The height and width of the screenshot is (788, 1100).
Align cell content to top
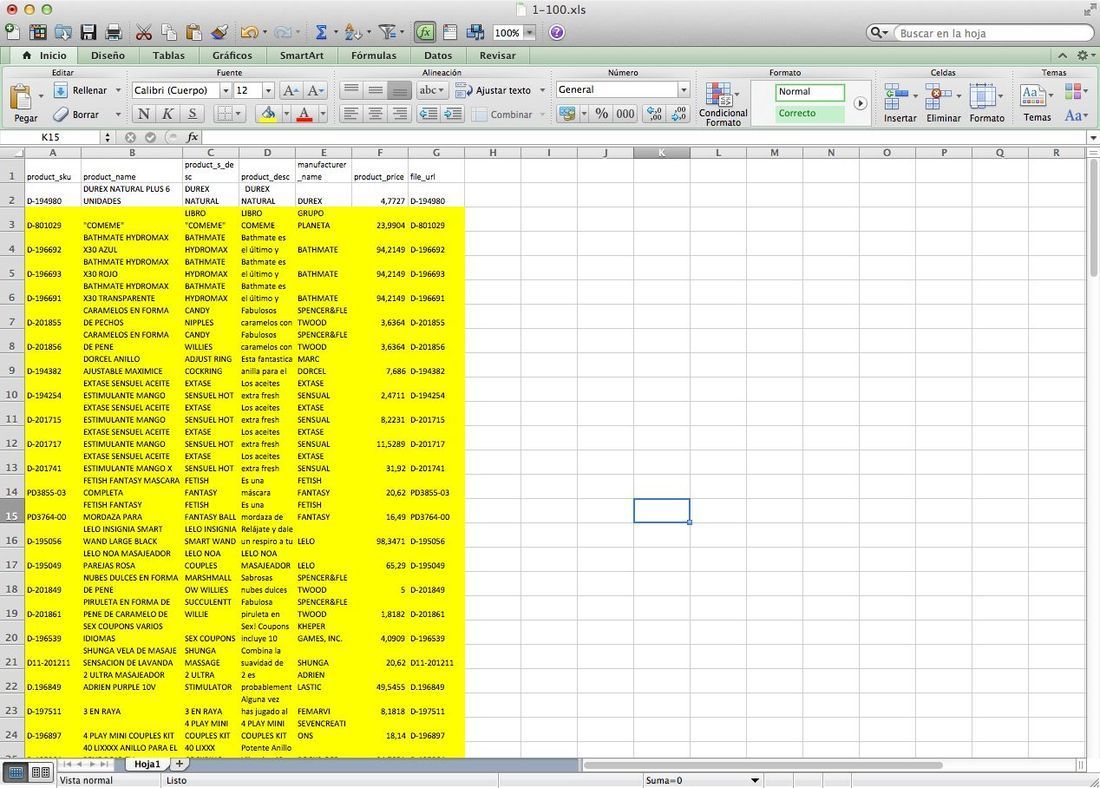[x=351, y=90]
